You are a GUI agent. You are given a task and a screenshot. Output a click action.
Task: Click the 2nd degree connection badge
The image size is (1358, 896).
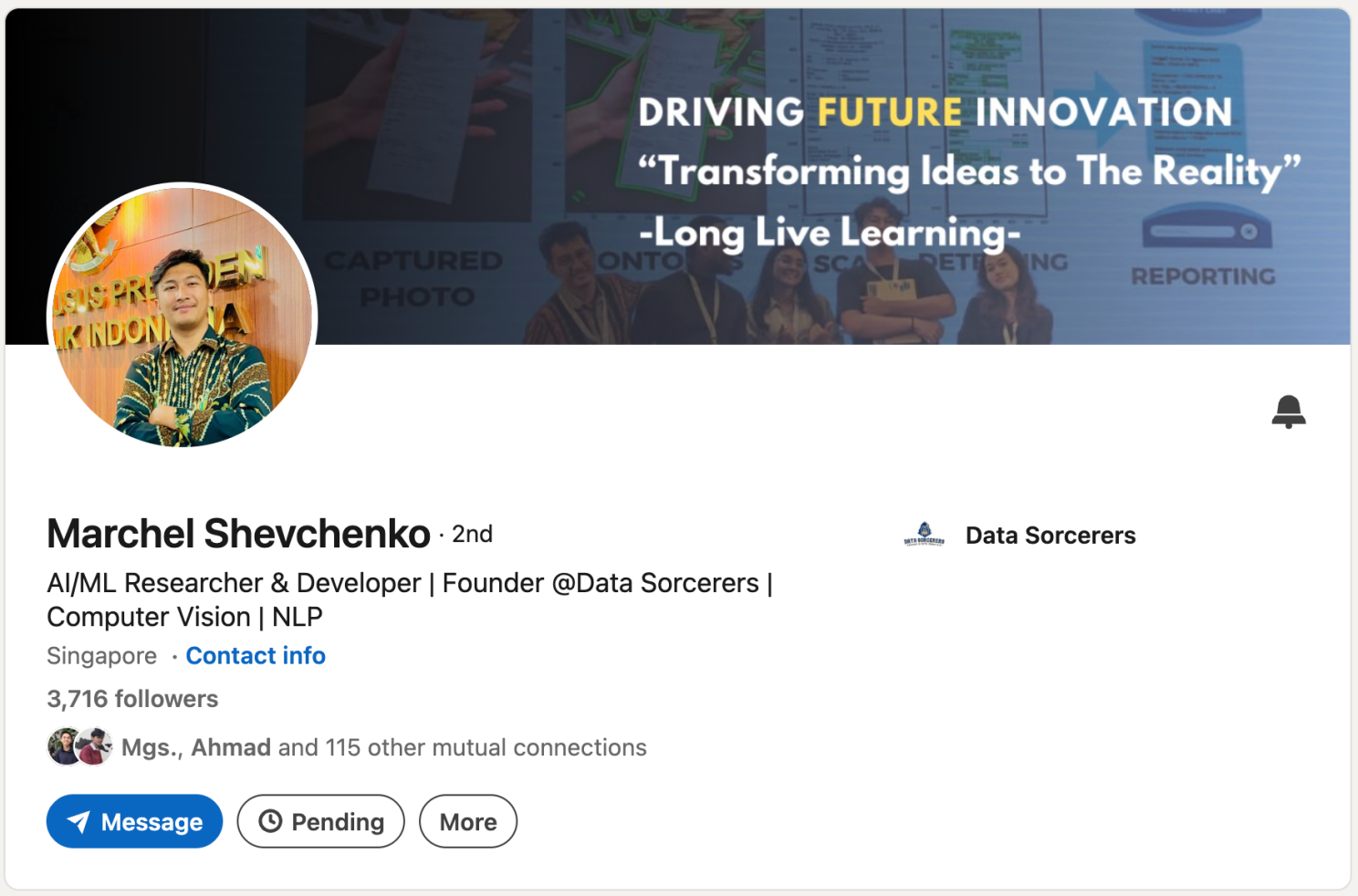tap(472, 534)
